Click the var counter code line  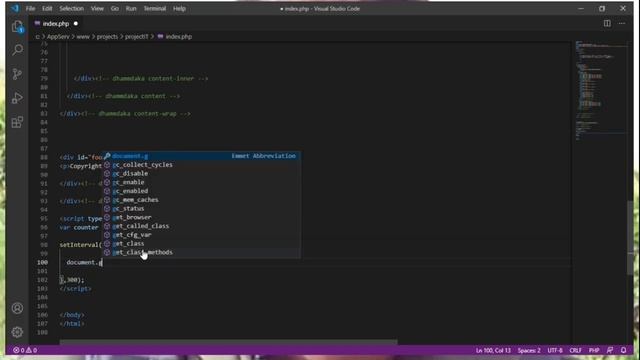(79, 227)
